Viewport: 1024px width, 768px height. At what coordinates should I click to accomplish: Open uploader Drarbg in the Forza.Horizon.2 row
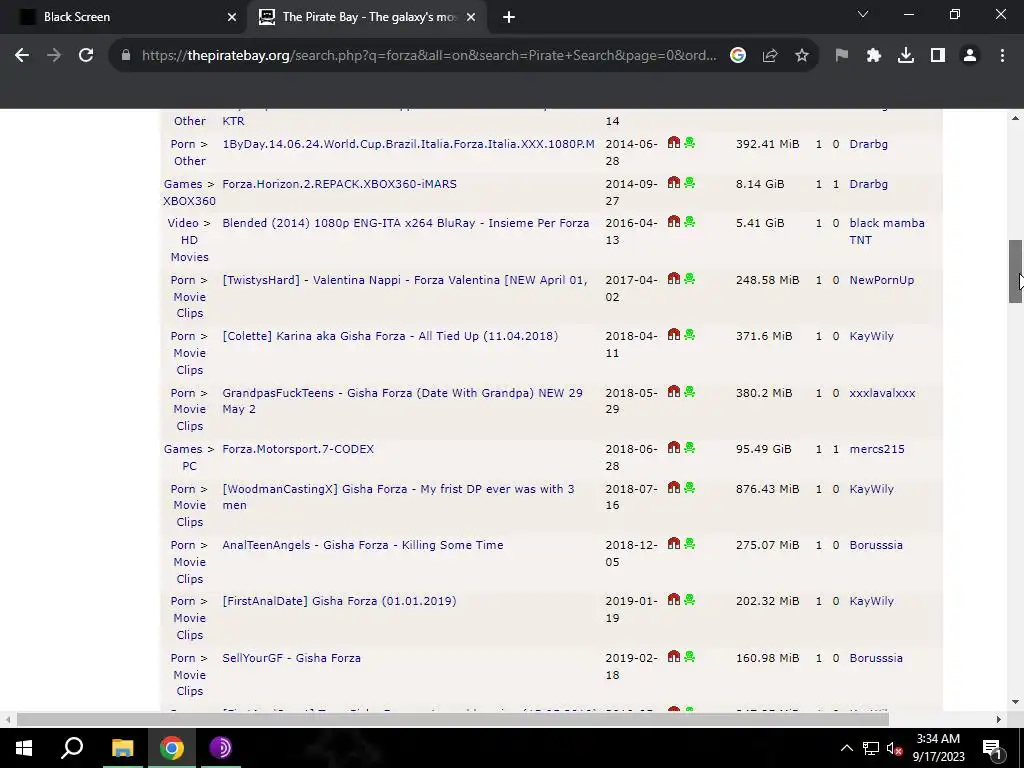point(869,184)
